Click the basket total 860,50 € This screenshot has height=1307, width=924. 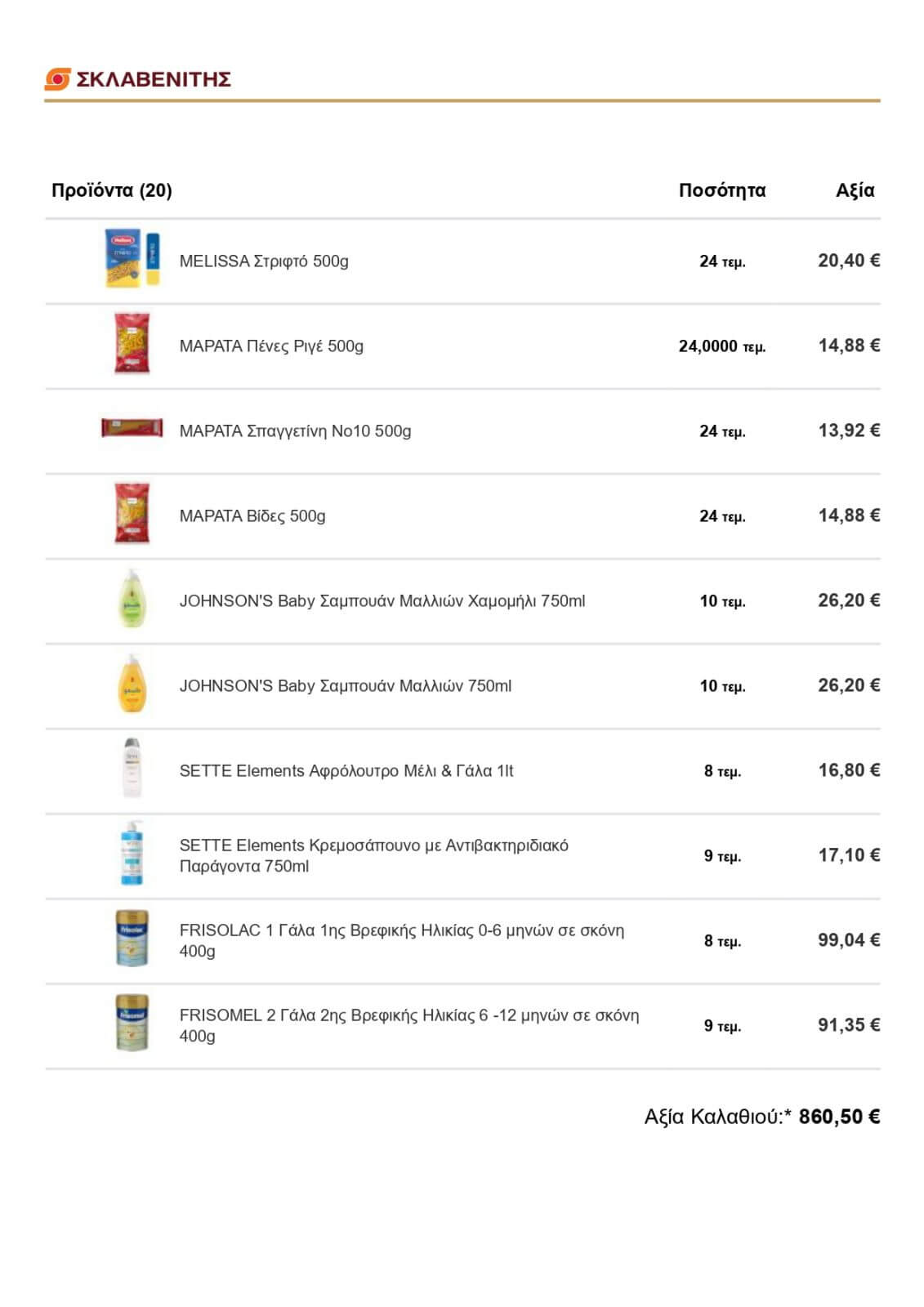click(x=839, y=1117)
